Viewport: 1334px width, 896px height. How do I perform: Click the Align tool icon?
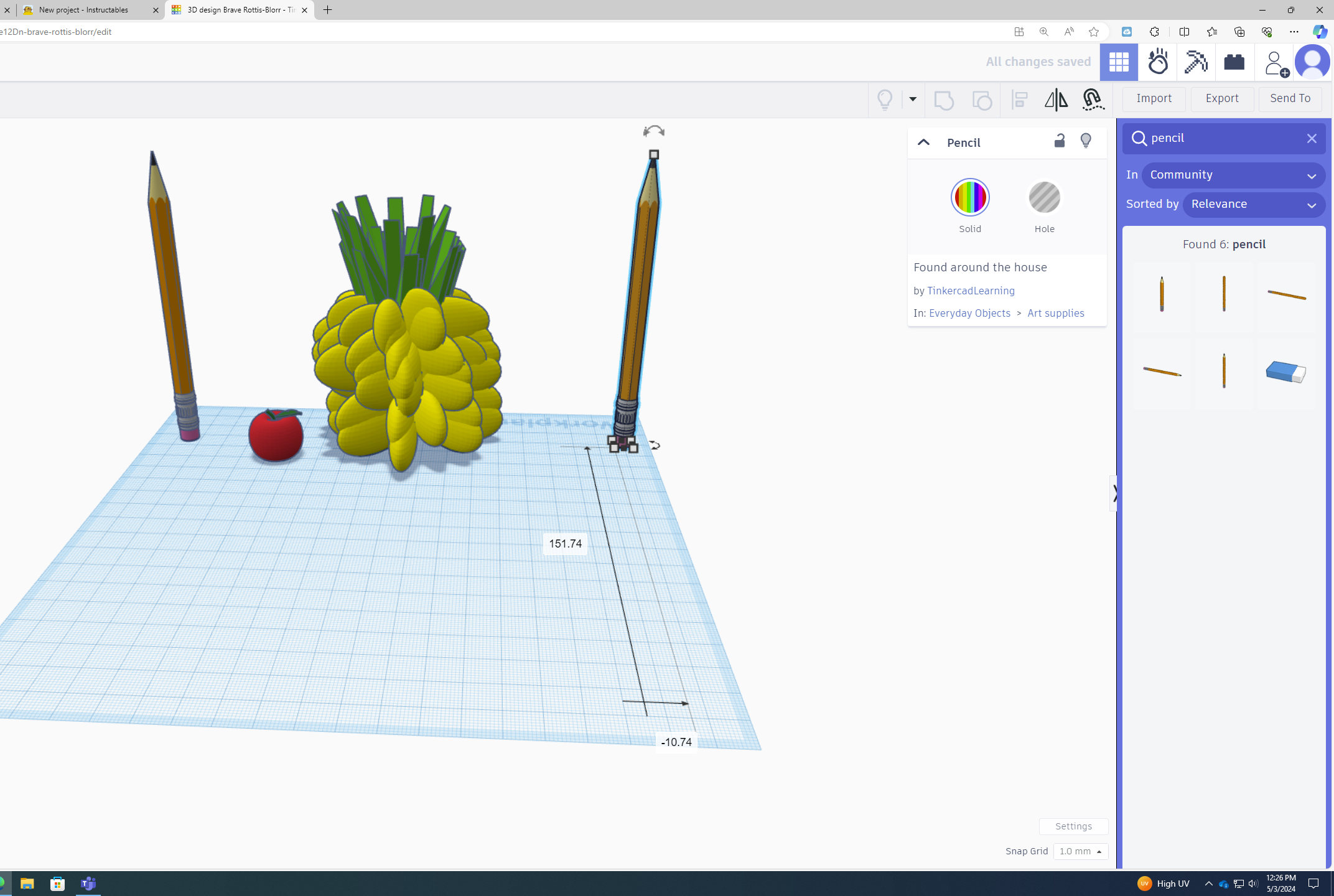[1020, 100]
